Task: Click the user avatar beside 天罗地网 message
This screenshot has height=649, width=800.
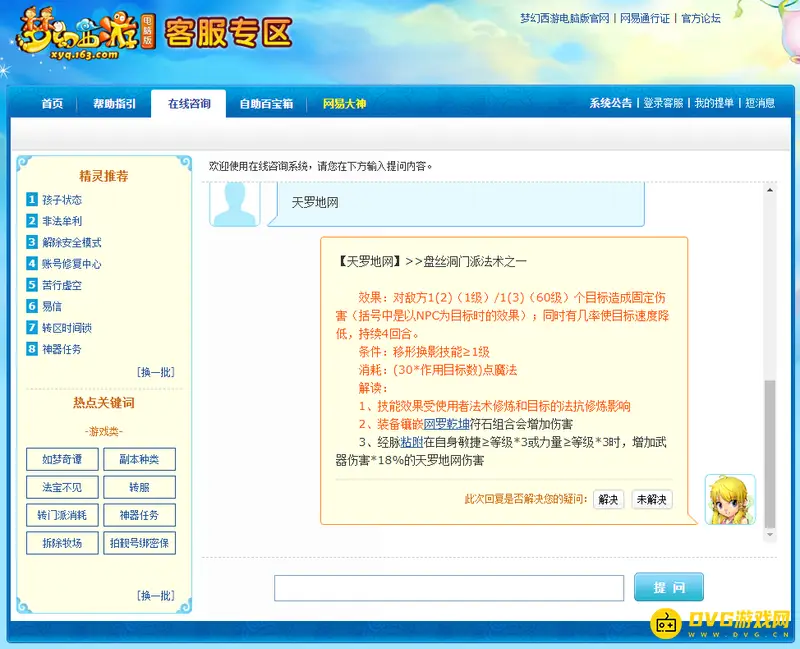Action: click(235, 204)
